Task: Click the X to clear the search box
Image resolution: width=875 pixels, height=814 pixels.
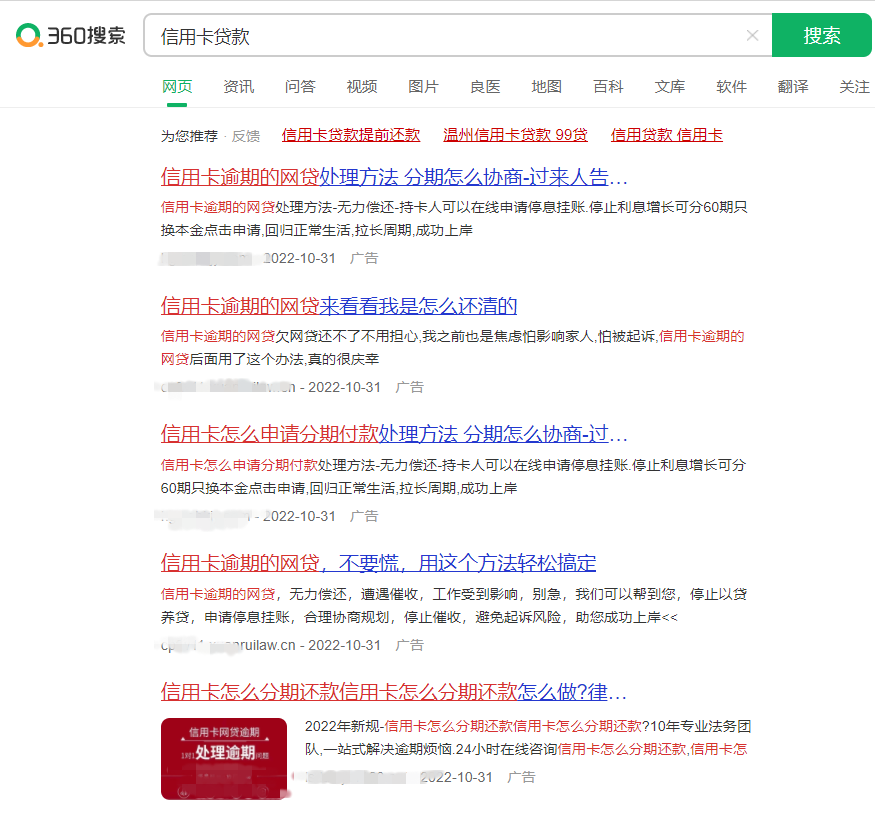Action: coord(752,35)
